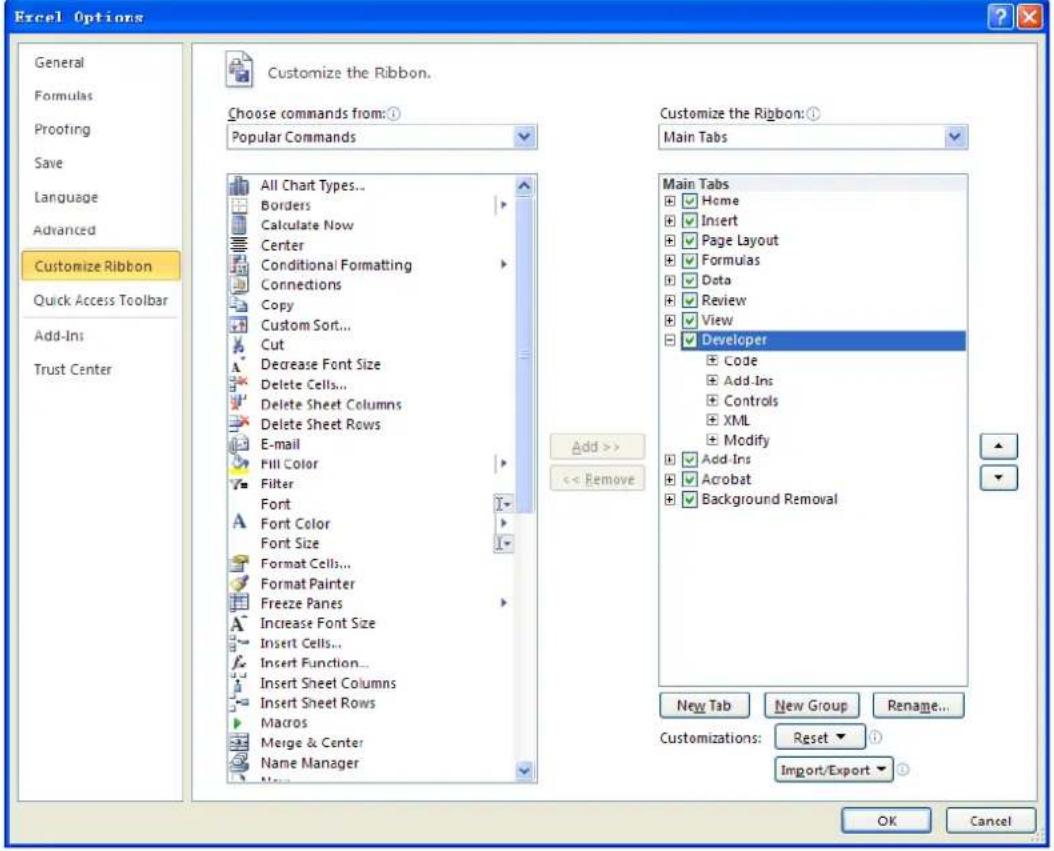
Task: Expand the XML group node
Action: tap(713, 420)
